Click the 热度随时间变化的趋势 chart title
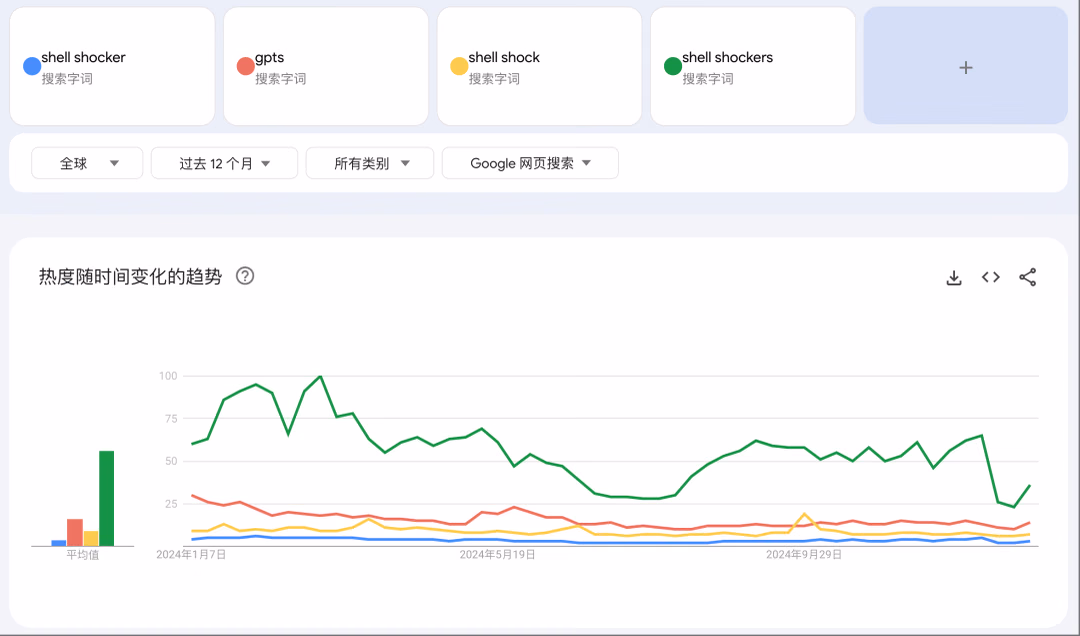This screenshot has height=636, width=1080. tap(130, 277)
